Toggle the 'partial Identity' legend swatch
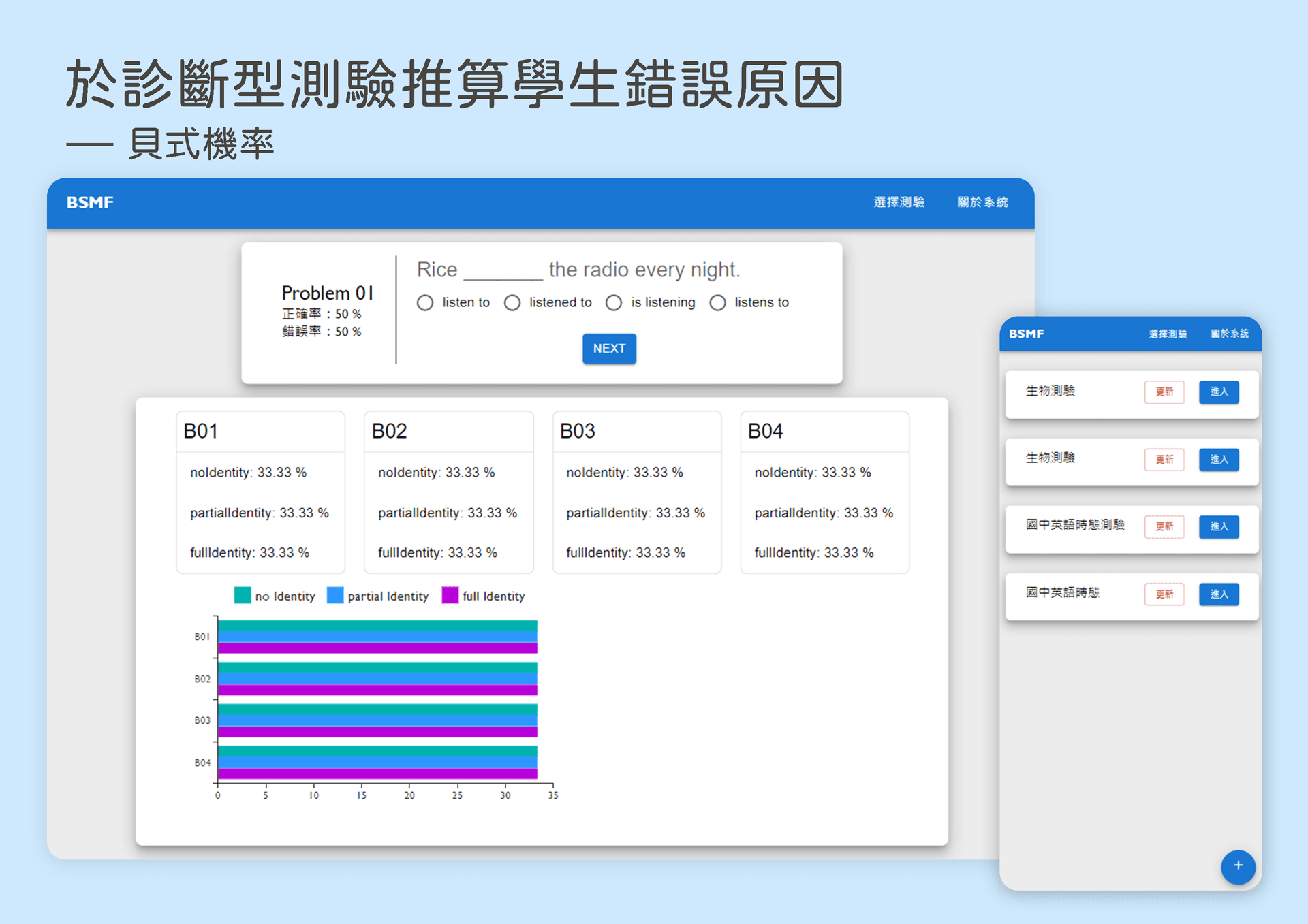This screenshot has width=1308, height=924. pos(335,596)
